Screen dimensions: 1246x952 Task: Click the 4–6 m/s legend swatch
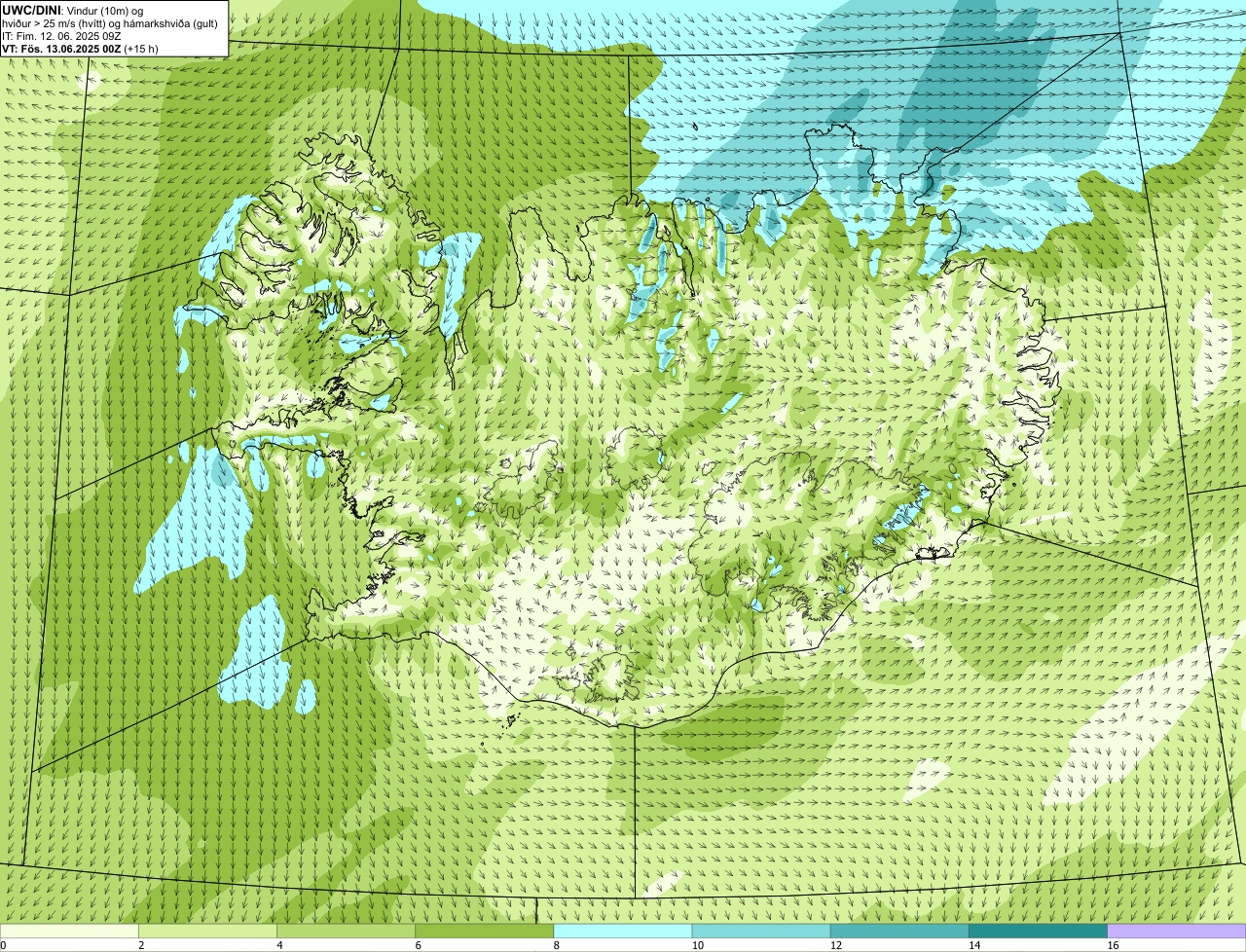click(x=346, y=932)
